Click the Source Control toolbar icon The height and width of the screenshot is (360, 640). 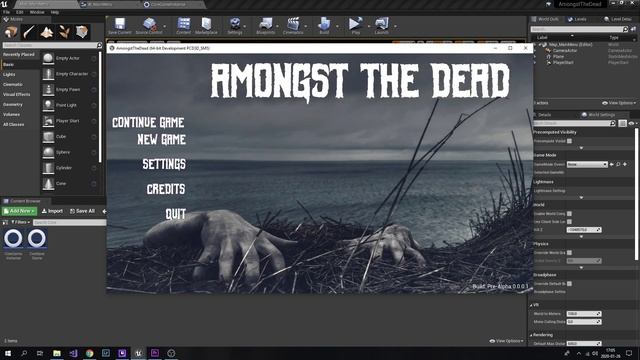coord(149,24)
